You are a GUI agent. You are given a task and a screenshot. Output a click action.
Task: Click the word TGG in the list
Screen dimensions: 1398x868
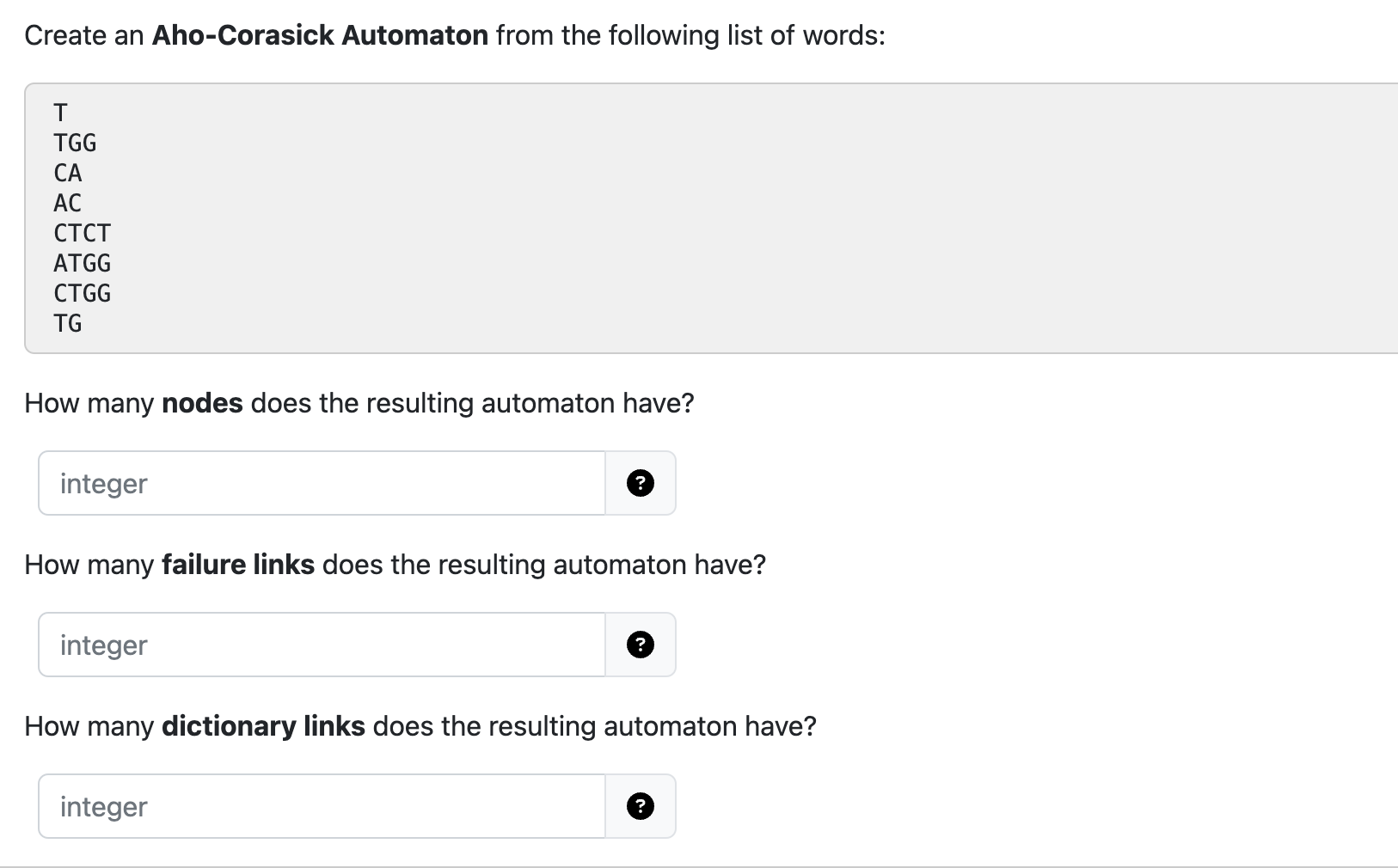(75, 143)
